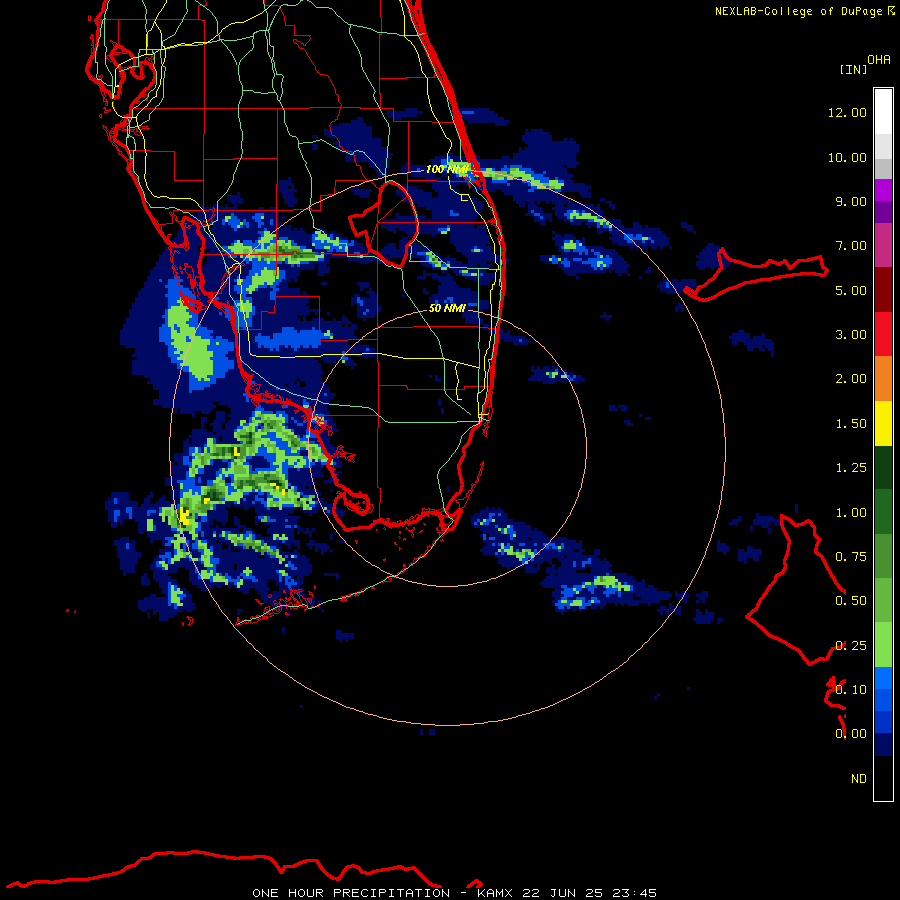Click the OHA product label above the legend
This screenshot has height=900, width=900.
tap(879, 60)
